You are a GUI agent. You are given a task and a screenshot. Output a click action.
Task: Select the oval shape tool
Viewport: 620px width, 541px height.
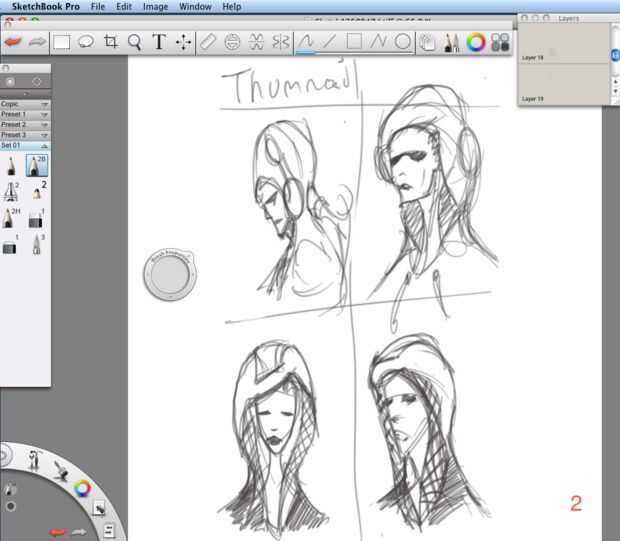(403, 41)
